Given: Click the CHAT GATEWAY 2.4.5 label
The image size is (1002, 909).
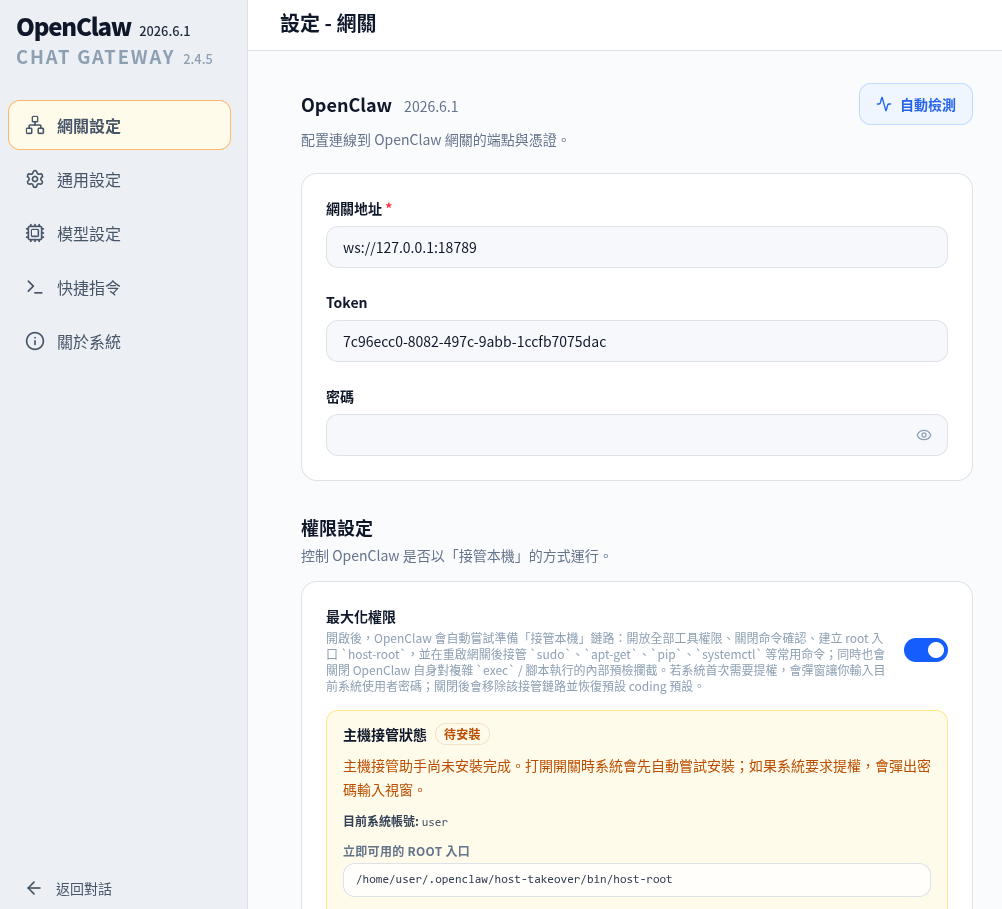Looking at the screenshot, I should [x=114, y=58].
